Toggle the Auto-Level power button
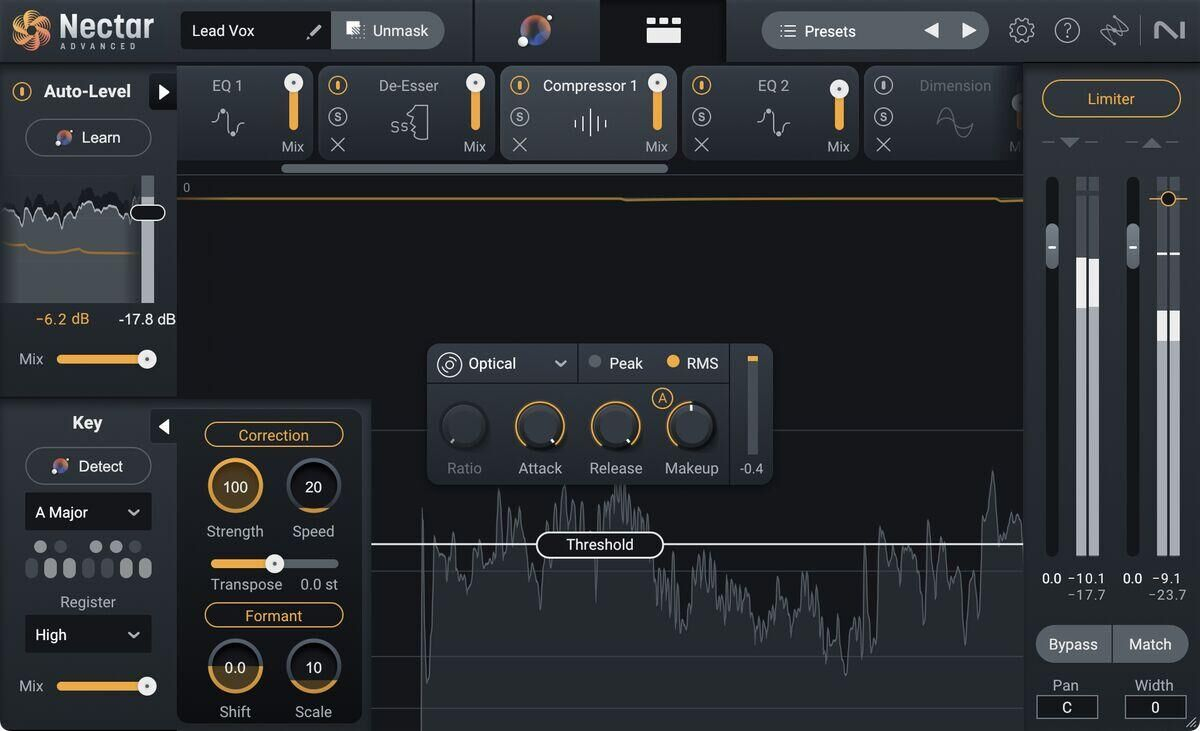 click(22, 92)
